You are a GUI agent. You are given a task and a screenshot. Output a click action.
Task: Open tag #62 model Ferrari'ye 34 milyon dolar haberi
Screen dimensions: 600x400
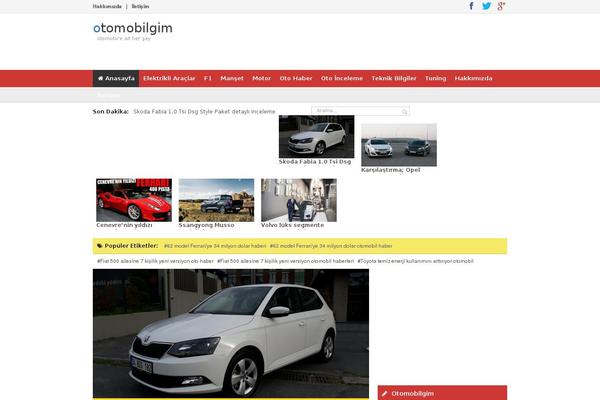(x=215, y=246)
